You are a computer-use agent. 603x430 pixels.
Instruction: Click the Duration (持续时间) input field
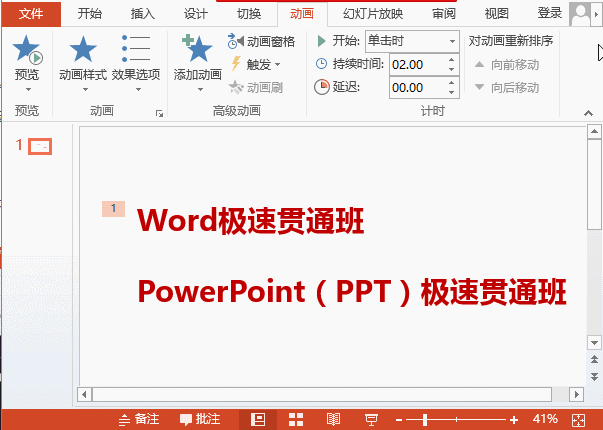pyautogui.click(x=421, y=64)
